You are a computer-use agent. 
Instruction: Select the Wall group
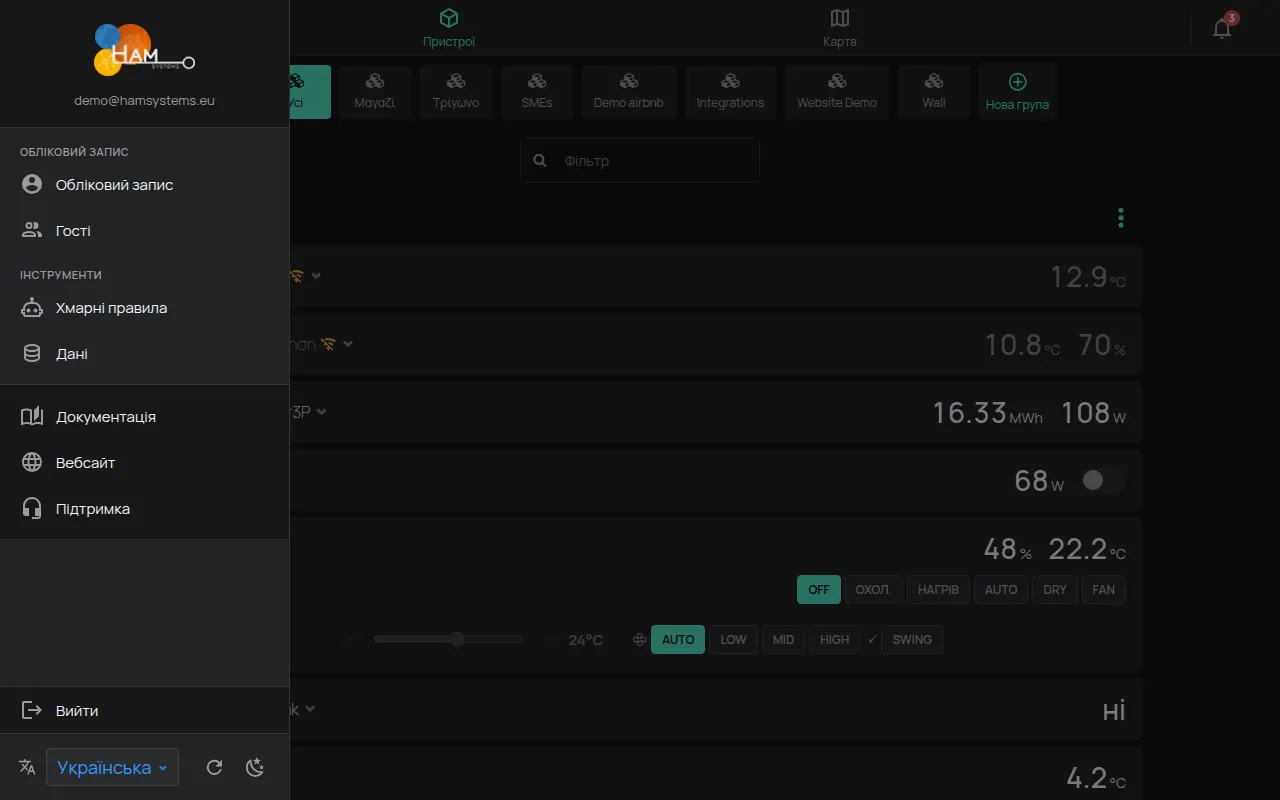(934, 92)
